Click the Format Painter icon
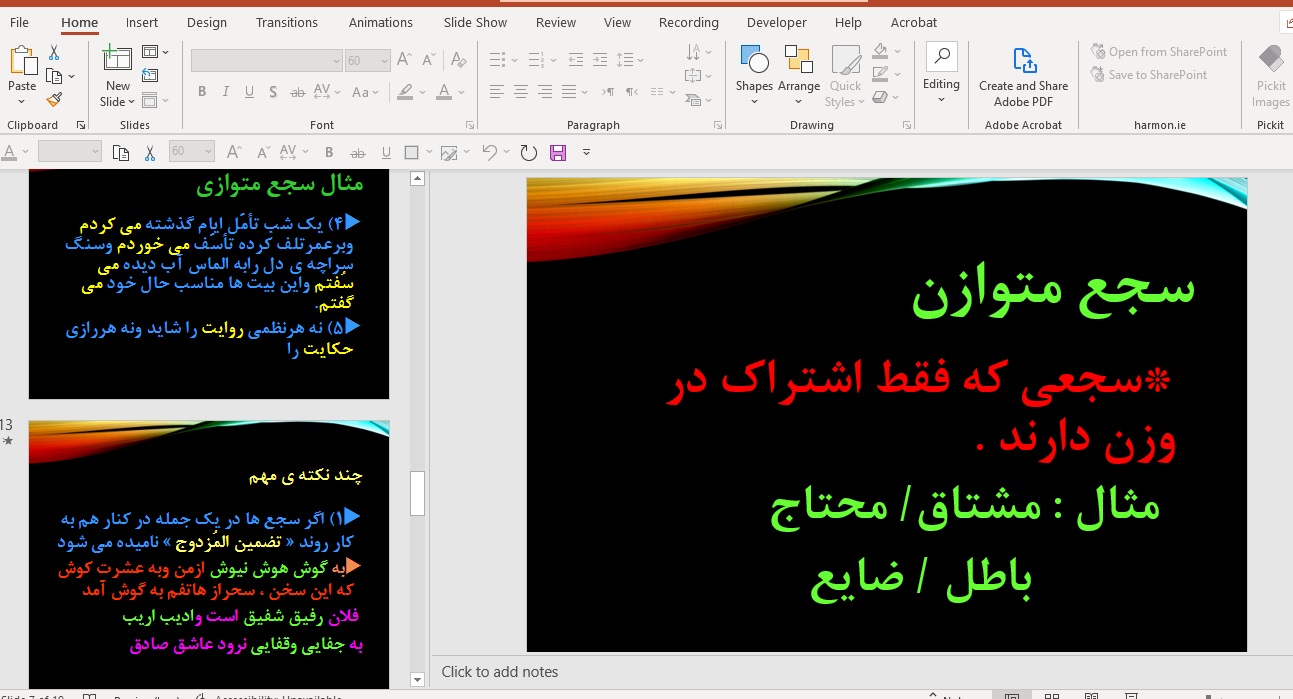 point(56,99)
